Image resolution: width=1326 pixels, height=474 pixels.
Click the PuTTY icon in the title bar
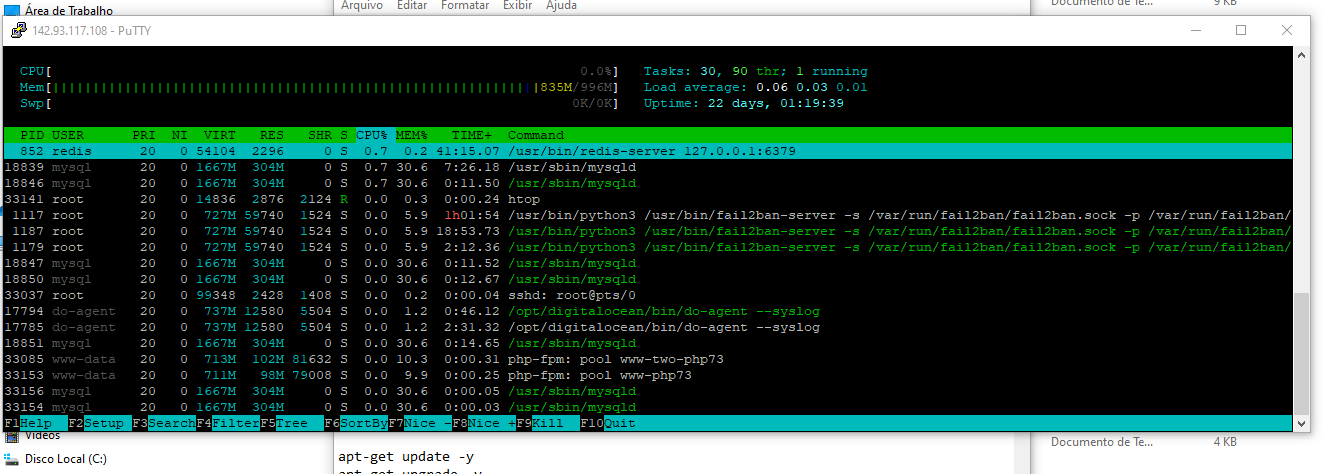point(18,30)
